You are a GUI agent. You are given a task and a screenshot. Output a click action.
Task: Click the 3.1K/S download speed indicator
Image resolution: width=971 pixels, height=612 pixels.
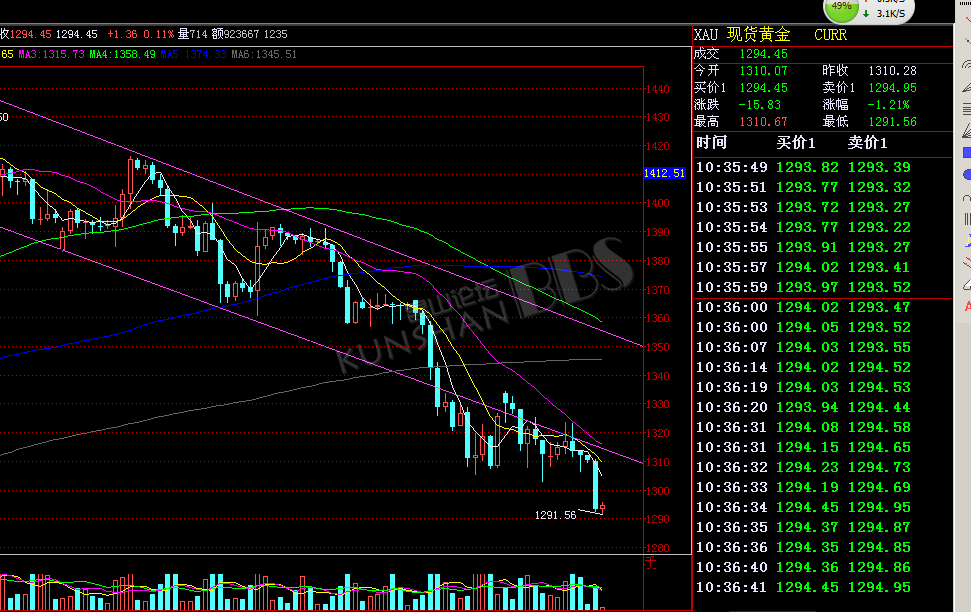pos(886,14)
